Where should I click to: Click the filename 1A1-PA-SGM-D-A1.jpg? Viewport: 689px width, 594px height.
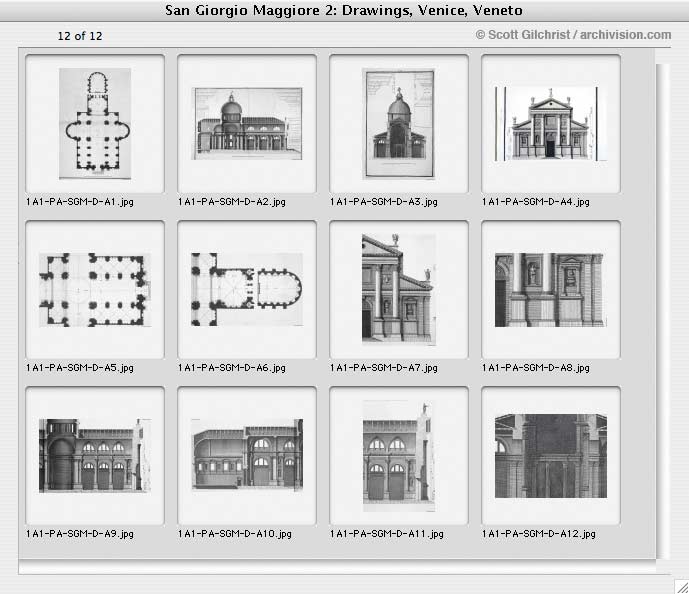[80, 202]
